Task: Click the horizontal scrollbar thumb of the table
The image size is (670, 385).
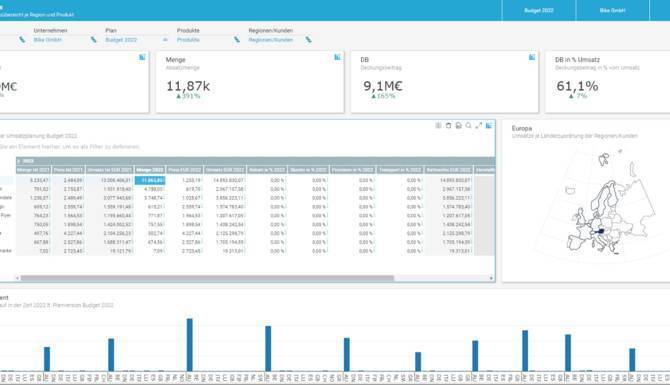Action: pos(207,278)
